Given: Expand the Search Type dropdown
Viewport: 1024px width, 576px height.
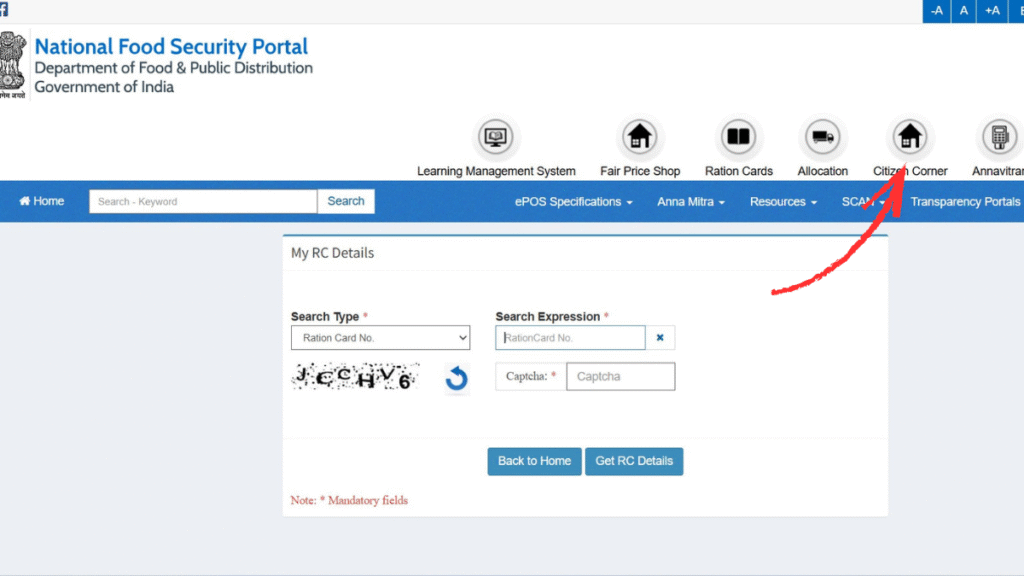Looking at the screenshot, I should click(380, 338).
